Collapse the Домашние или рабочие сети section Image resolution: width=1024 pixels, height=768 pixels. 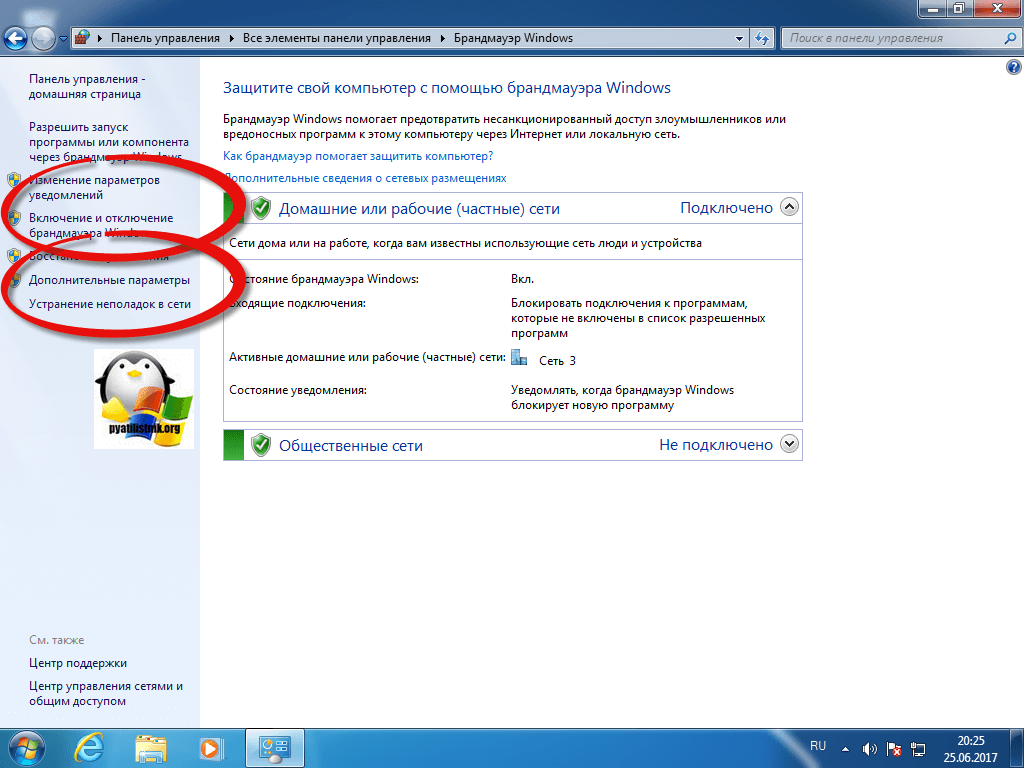(x=789, y=207)
